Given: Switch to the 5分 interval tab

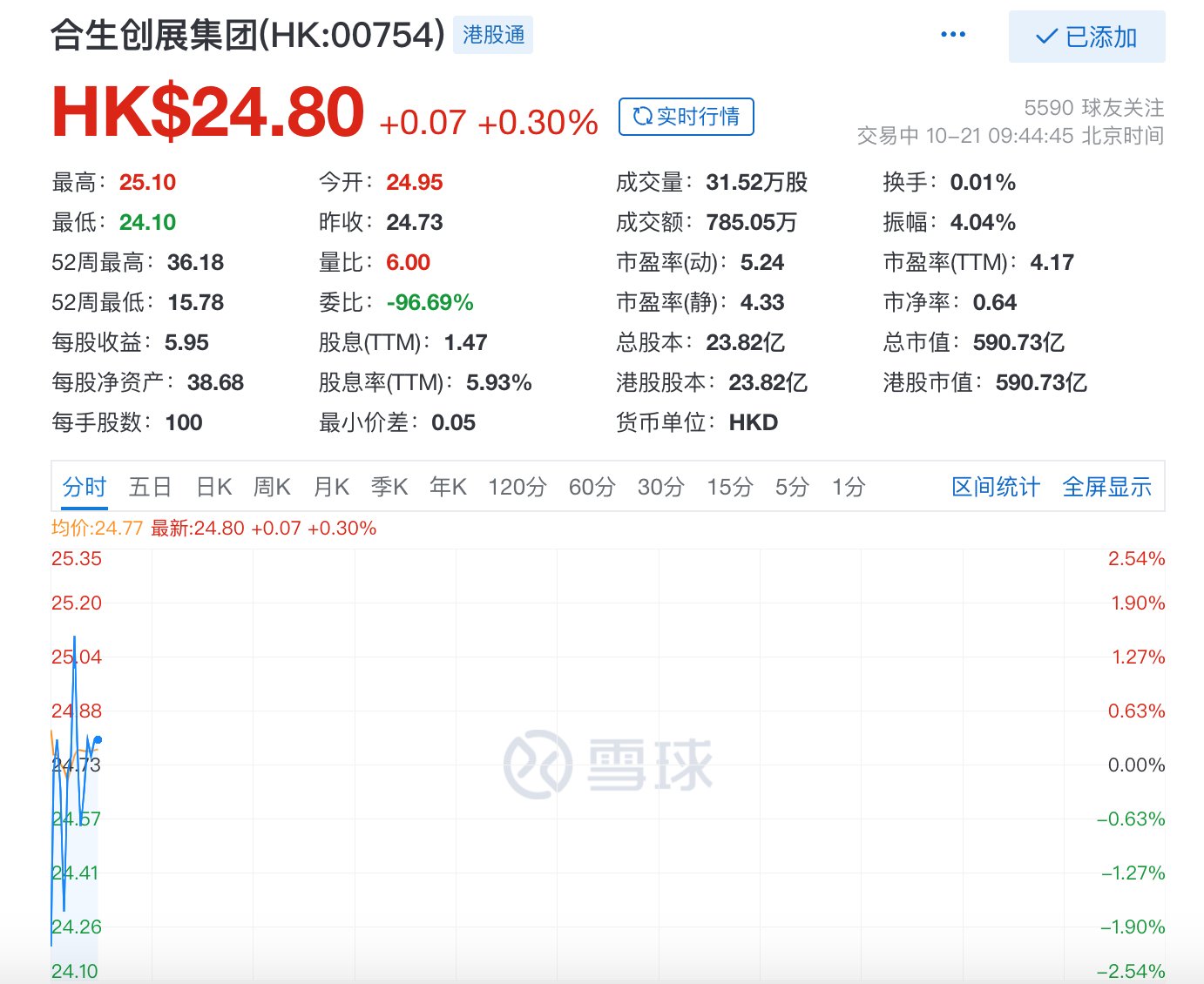Looking at the screenshot, I should [x=793, y=487].
